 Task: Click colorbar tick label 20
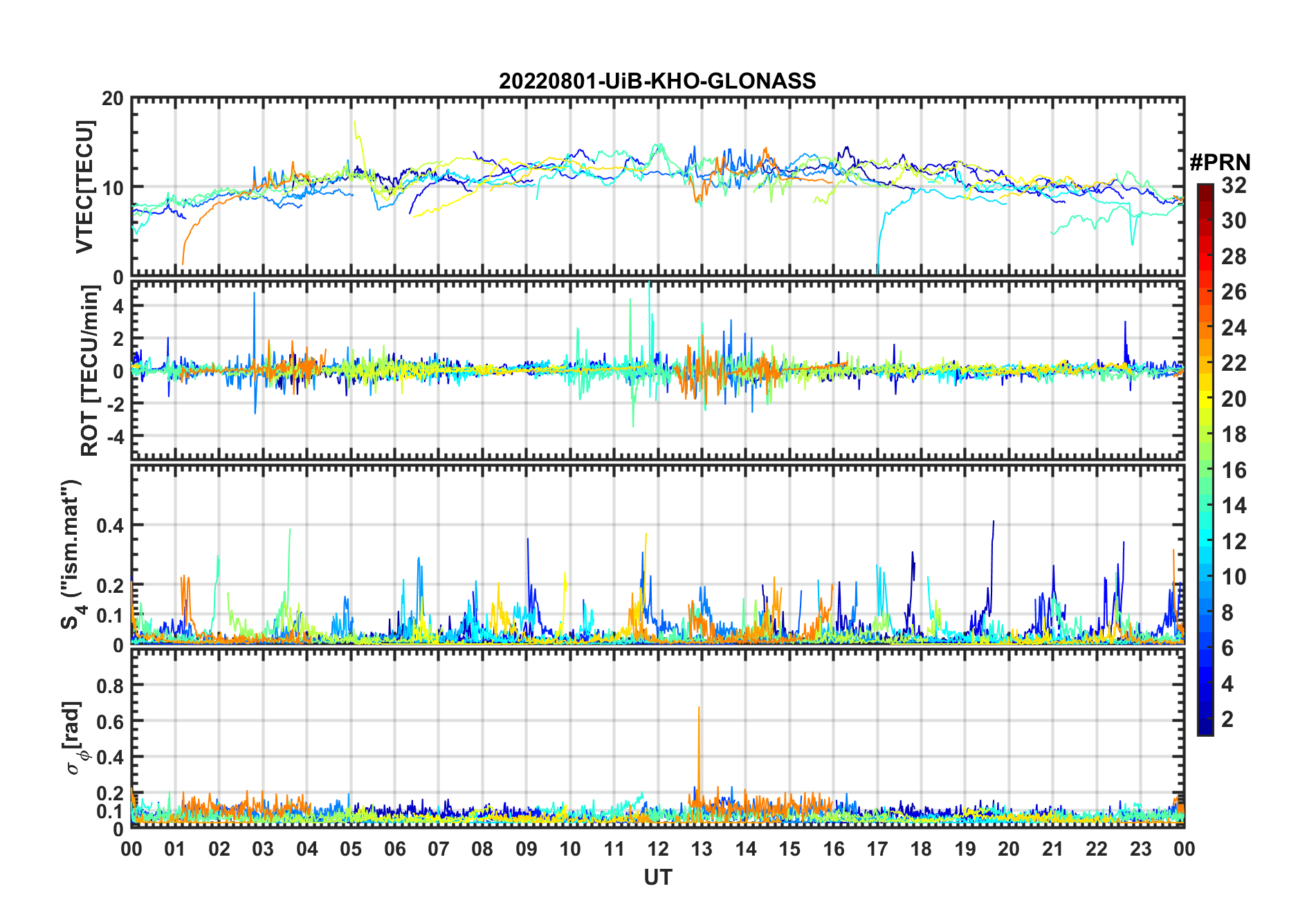point(1234,398)
